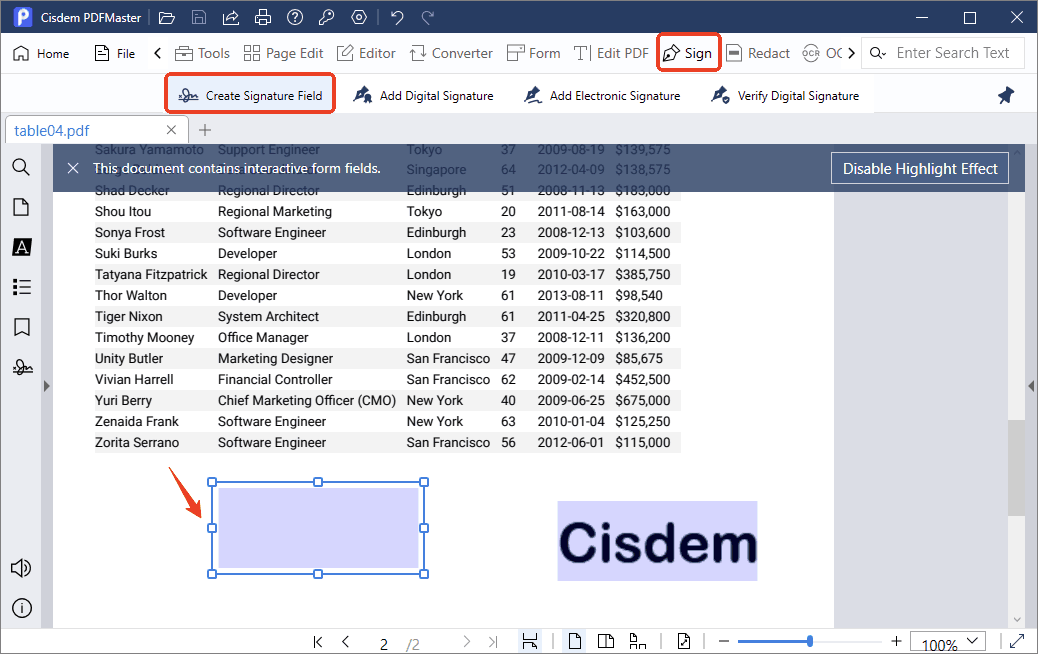Click the print icon in title bar
1038x654 pixels.
point(262,18)
